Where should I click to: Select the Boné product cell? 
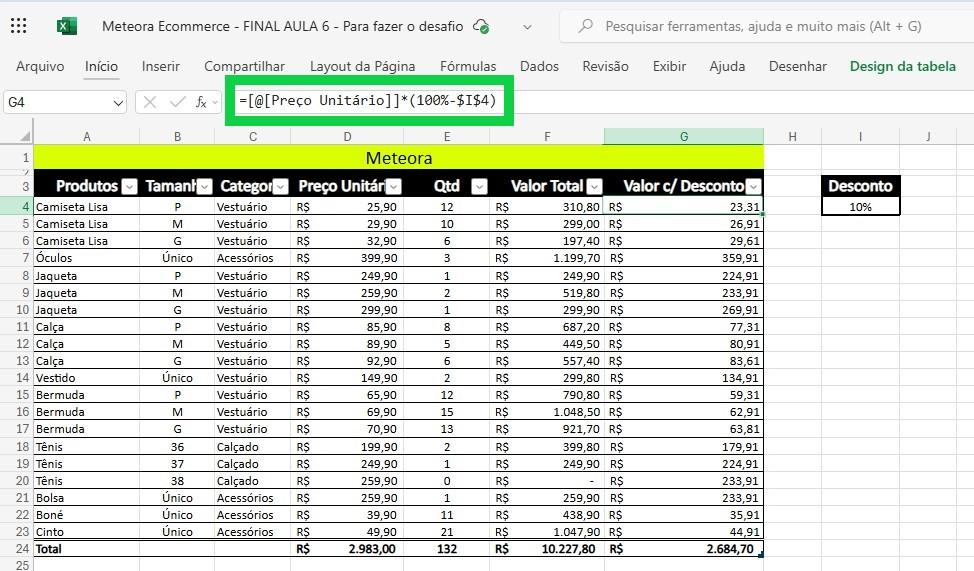(86, 514)
